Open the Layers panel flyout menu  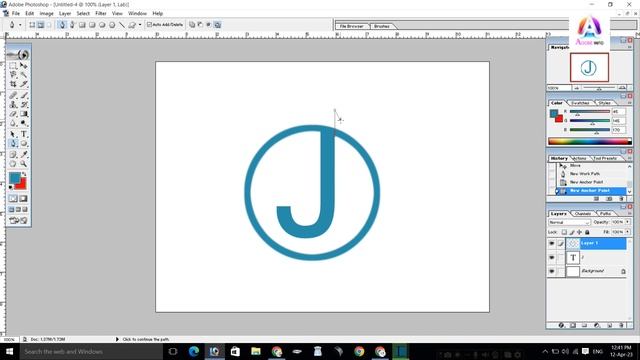[630, 213]
